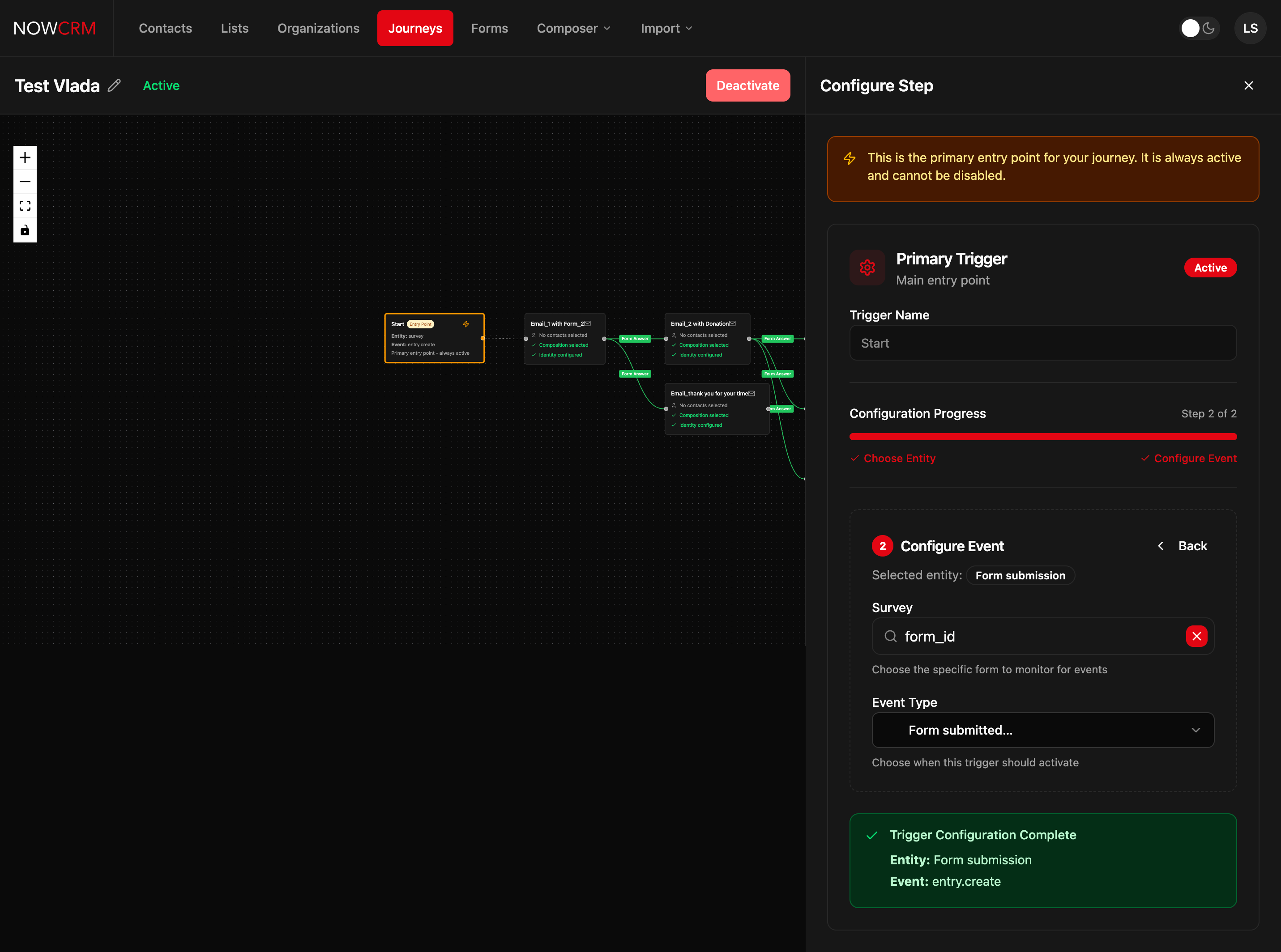
Task: Switch to the Journeys tab
Action: pyautogui.click(x=414, y=28)
